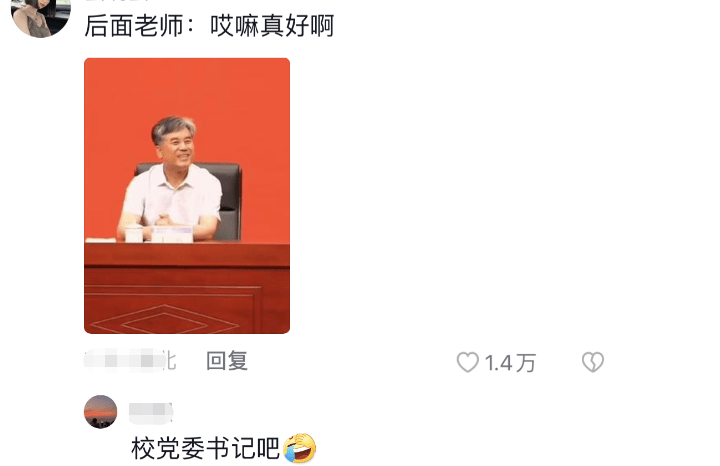Tap the white cup on the desk
Image resolution: width=720 pixels, height=466 pixels.
[134, 234]
